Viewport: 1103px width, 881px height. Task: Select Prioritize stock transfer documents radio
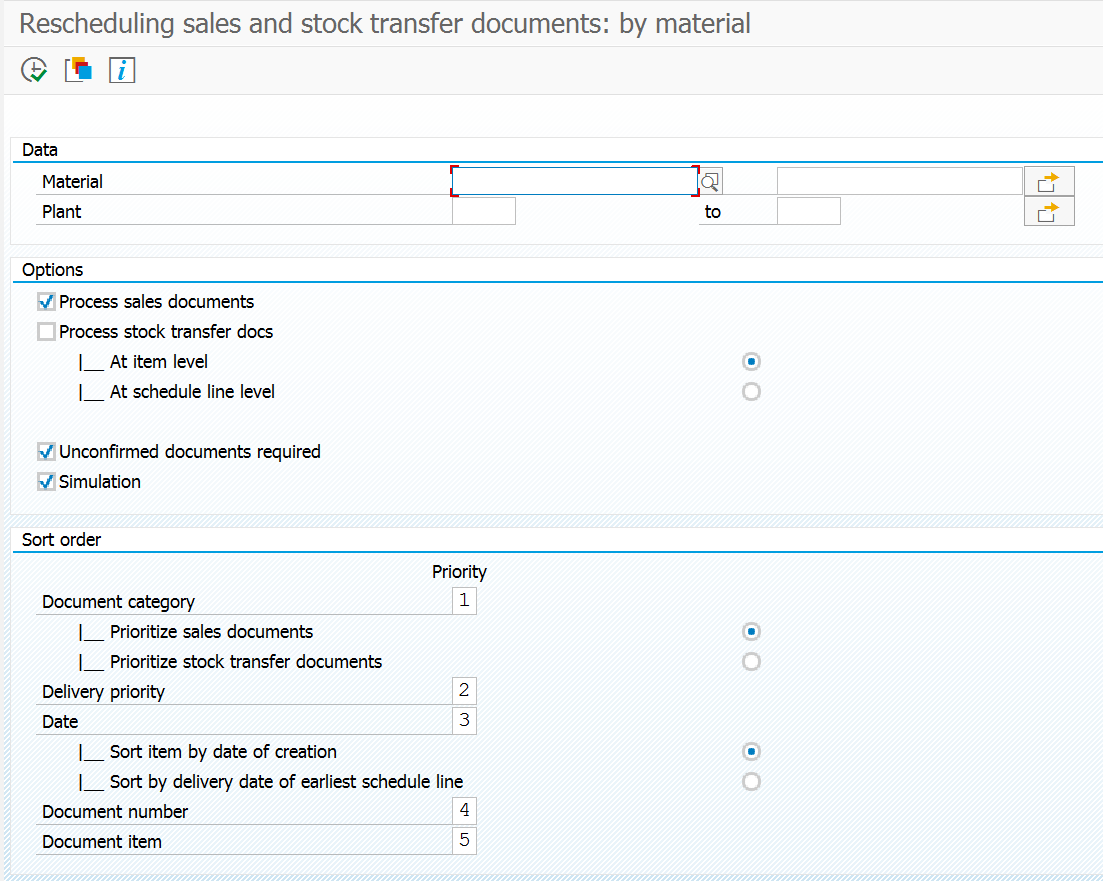click(751, 661)
